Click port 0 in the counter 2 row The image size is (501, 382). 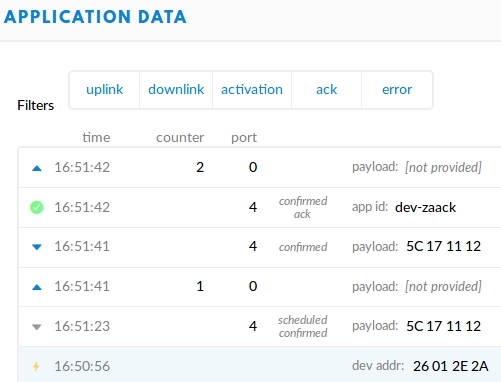tap(253, 167)
